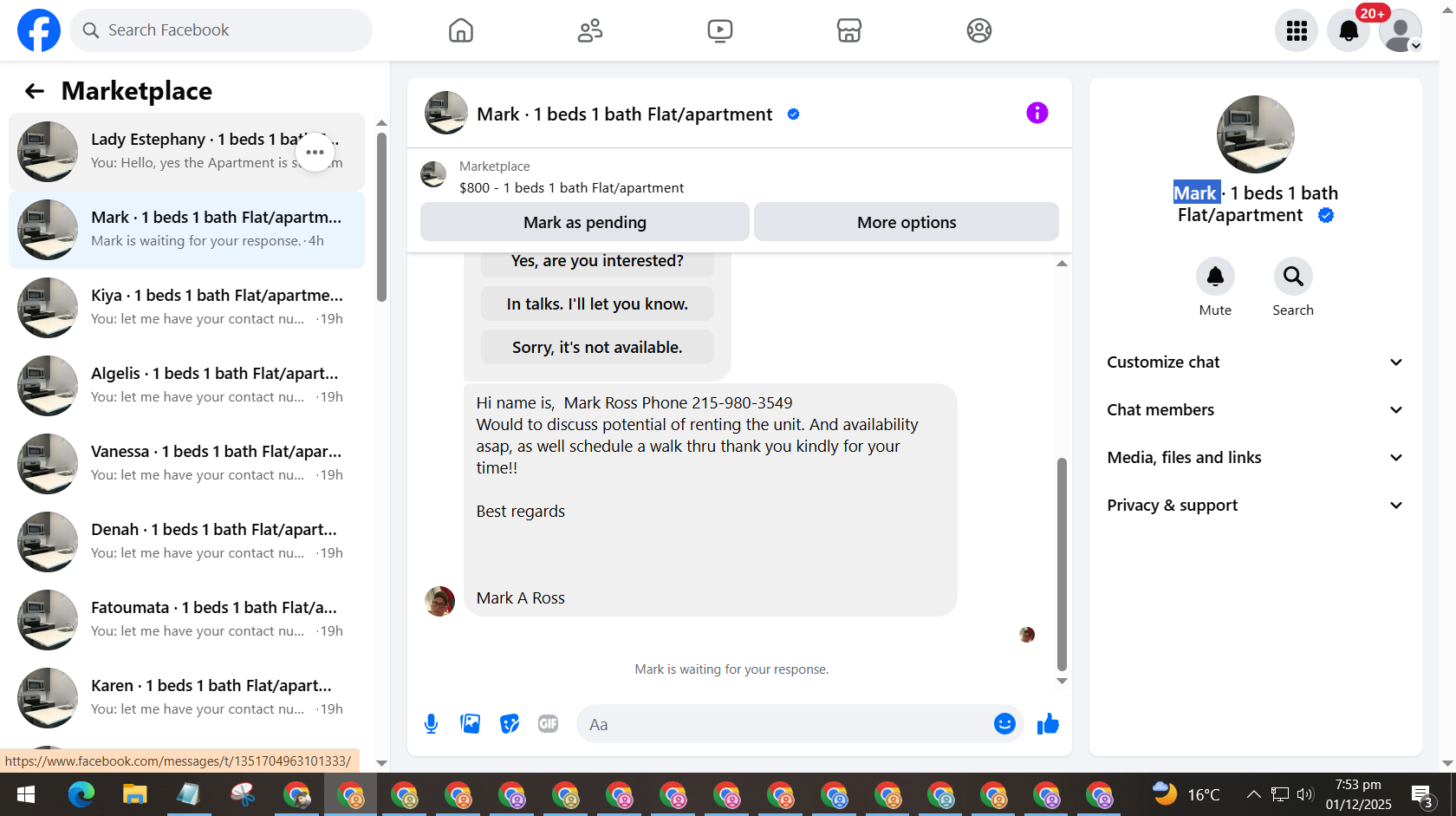Open the conversation information icon

[x=1037, y=113]
